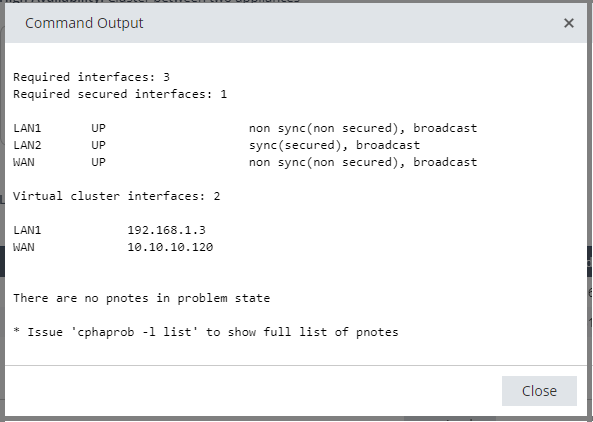Click the IP address 10.10.10.120

click(170, 247)
